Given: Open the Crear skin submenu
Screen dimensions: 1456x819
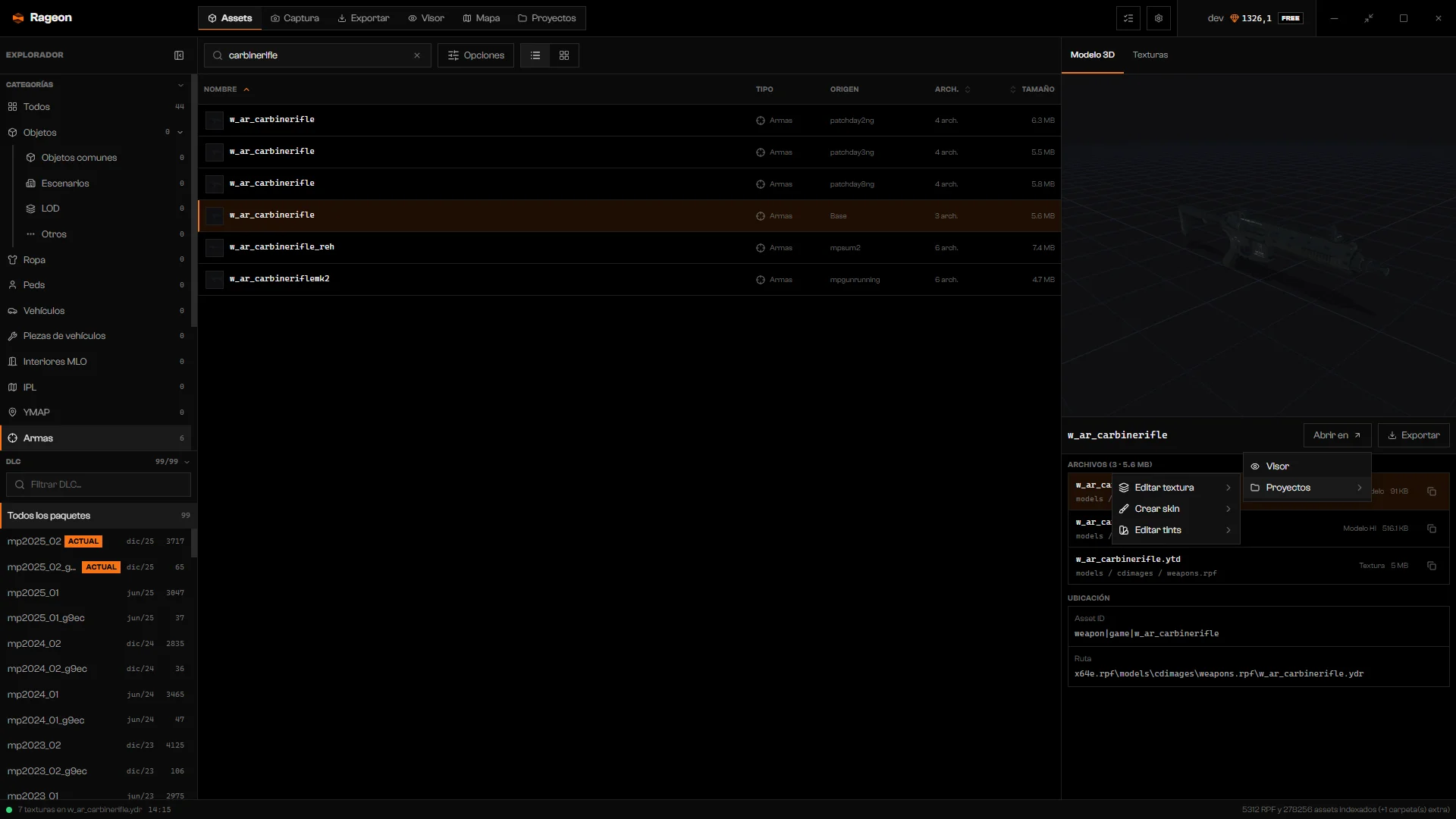Looking at the screenshot, I should pyautogui.click(x=1175, y=509).
